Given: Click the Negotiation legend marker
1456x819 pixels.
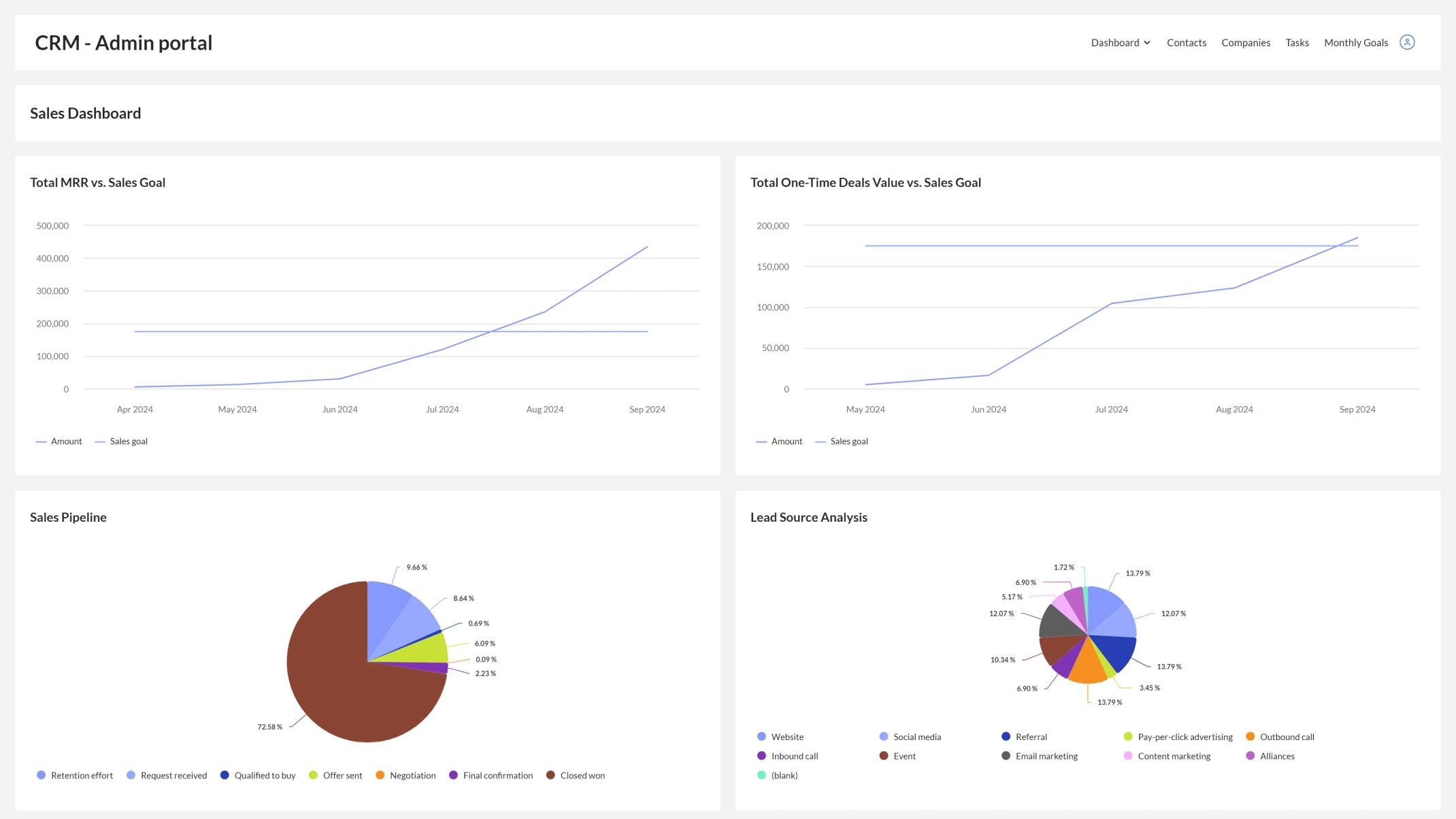Looking at the screenshot, I should pos(379,775).
